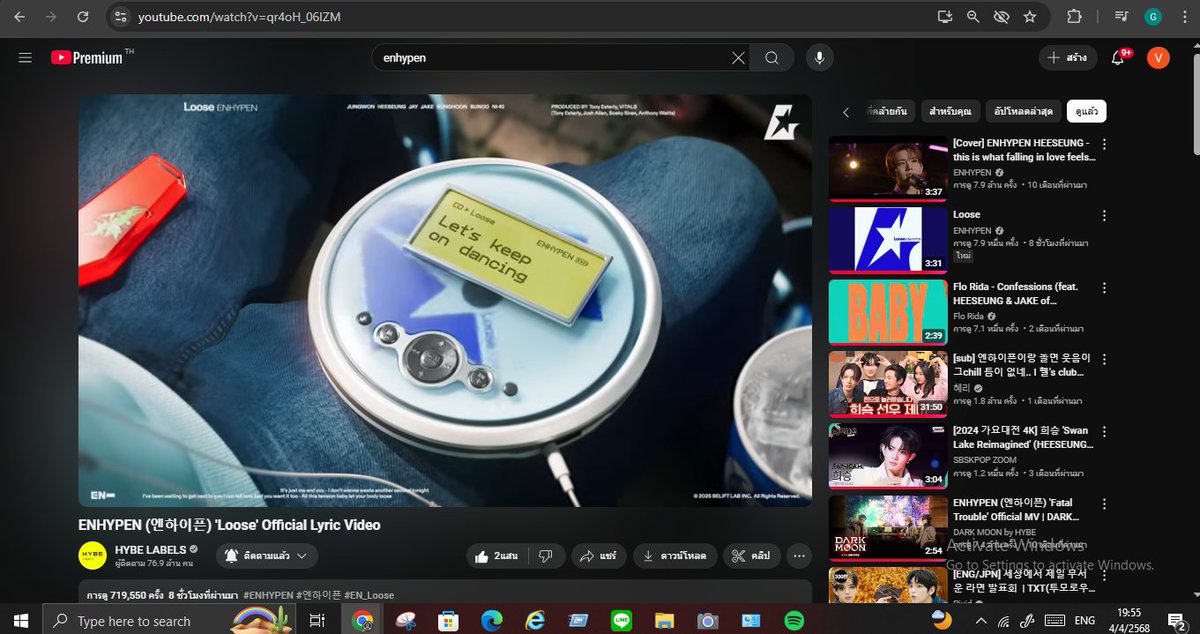Image resolution: width=1200 pixels, height=634 pixels.
Task: Dislike the video
Action: coord(546,555)
